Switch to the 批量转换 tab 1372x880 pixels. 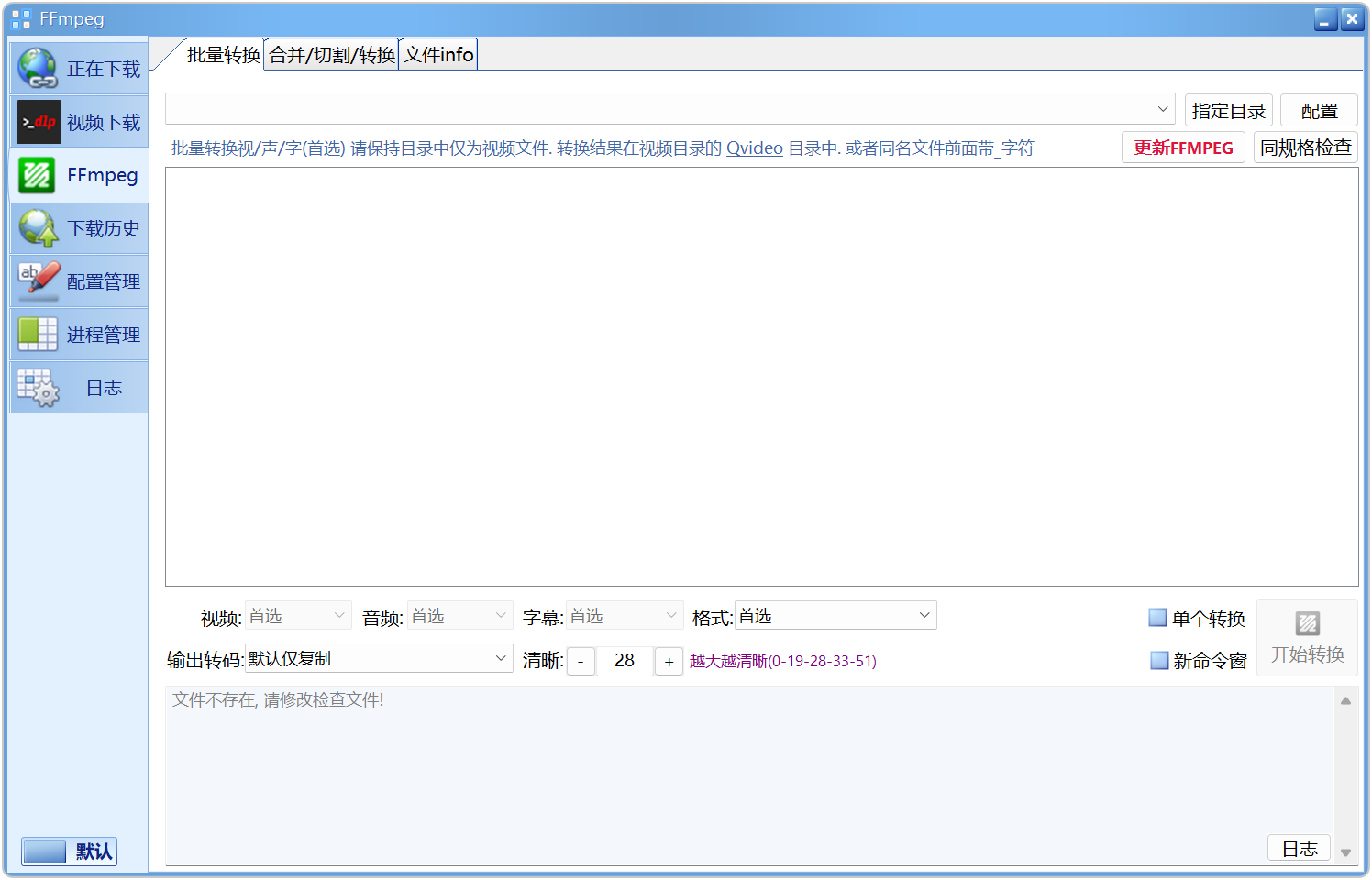click(x=224, y=55)
